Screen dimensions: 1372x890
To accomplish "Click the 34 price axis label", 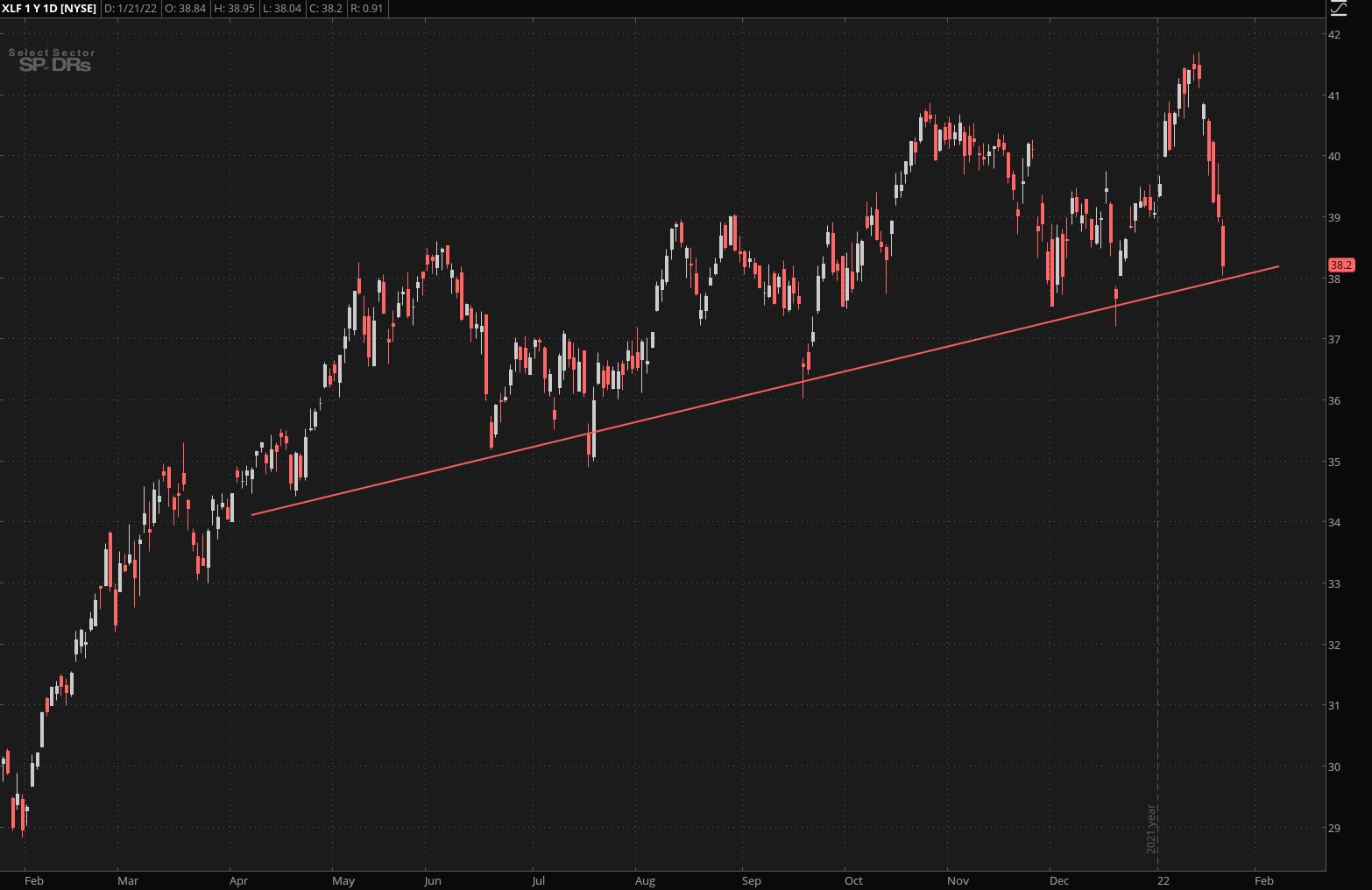I will (x=1334, y=523).
